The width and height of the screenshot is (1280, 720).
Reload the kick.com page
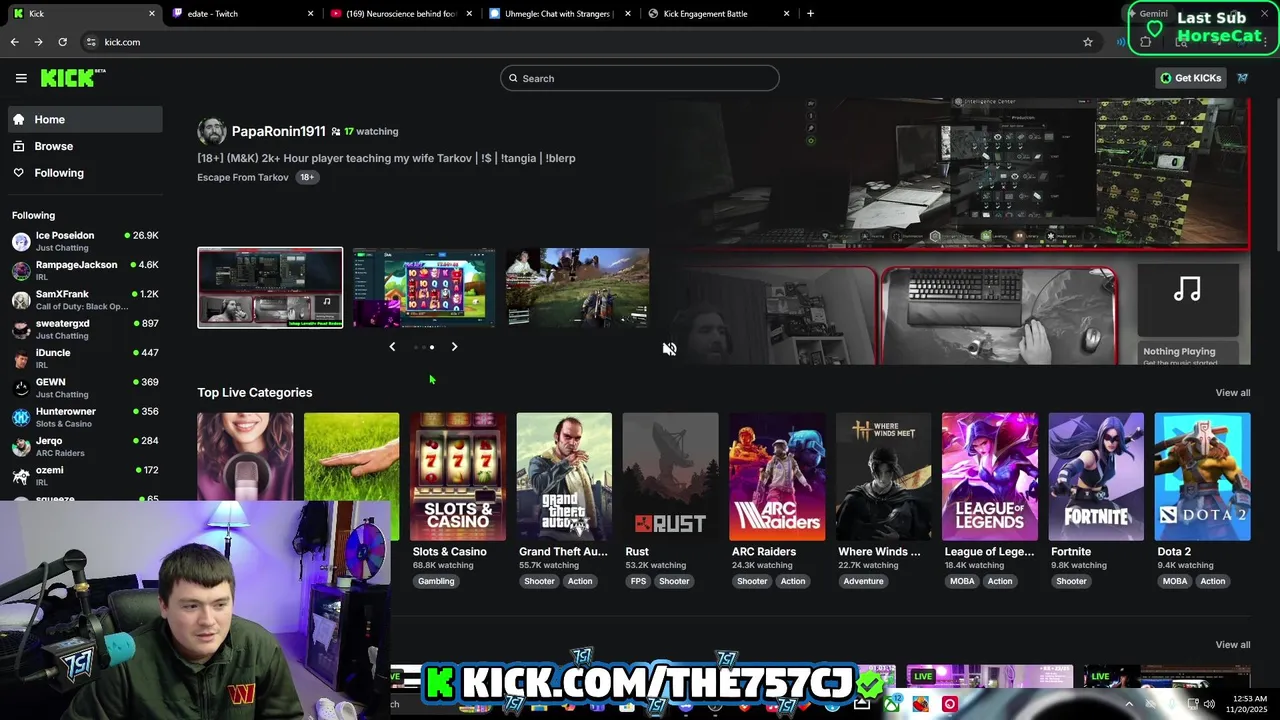click(x=62, y=42)
